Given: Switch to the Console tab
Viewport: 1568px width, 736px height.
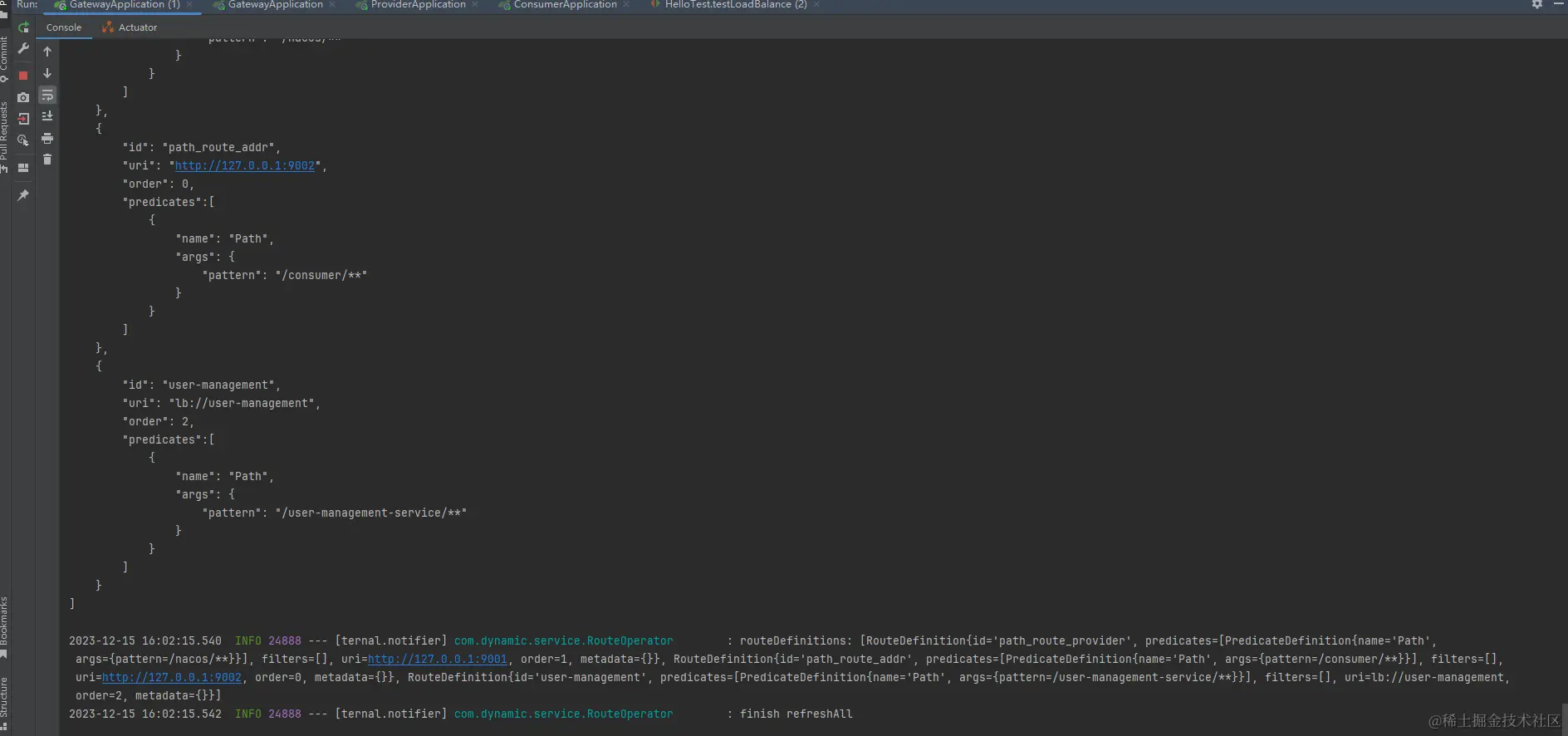Looking at the screenshot, I should click(64, 27).
